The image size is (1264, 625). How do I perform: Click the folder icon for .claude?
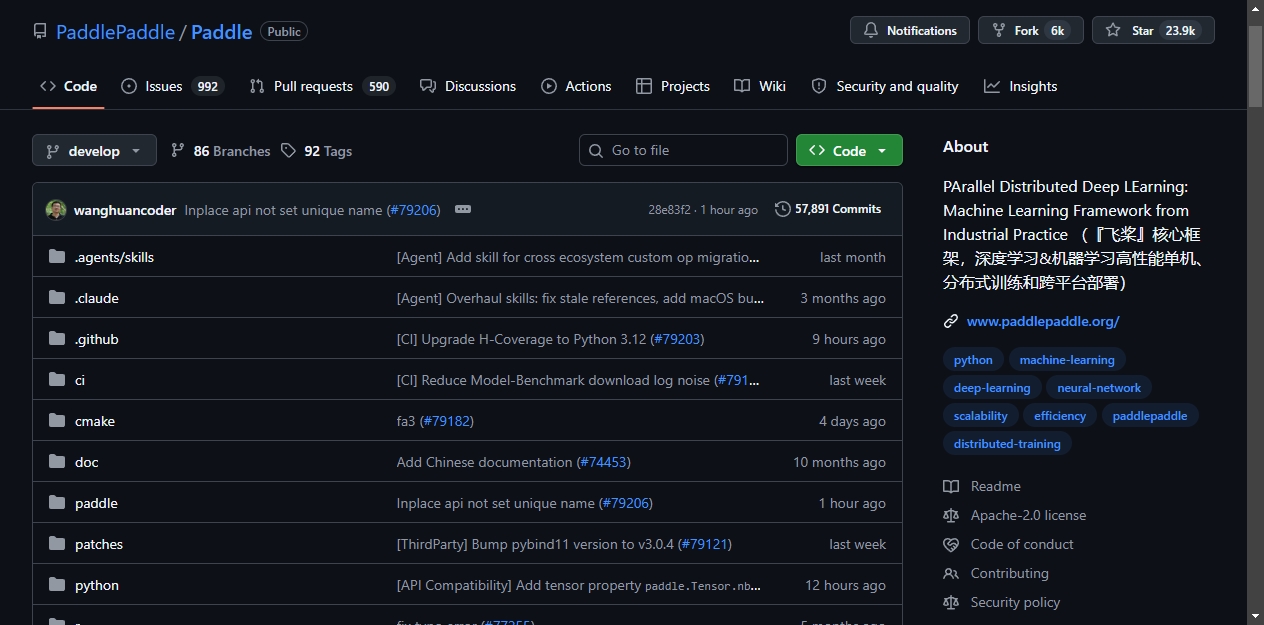[57, 298]
